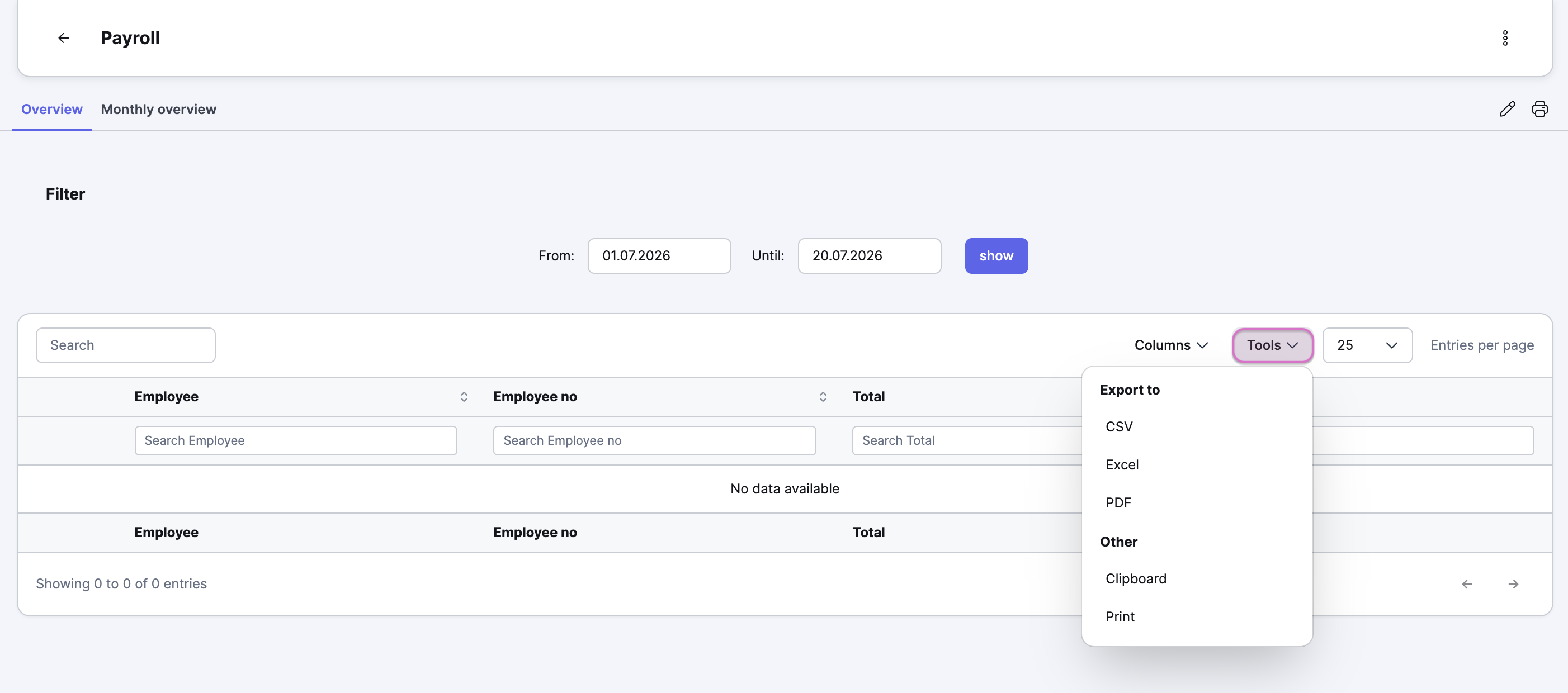Click the Employee column header text

[x=166, y=397]
